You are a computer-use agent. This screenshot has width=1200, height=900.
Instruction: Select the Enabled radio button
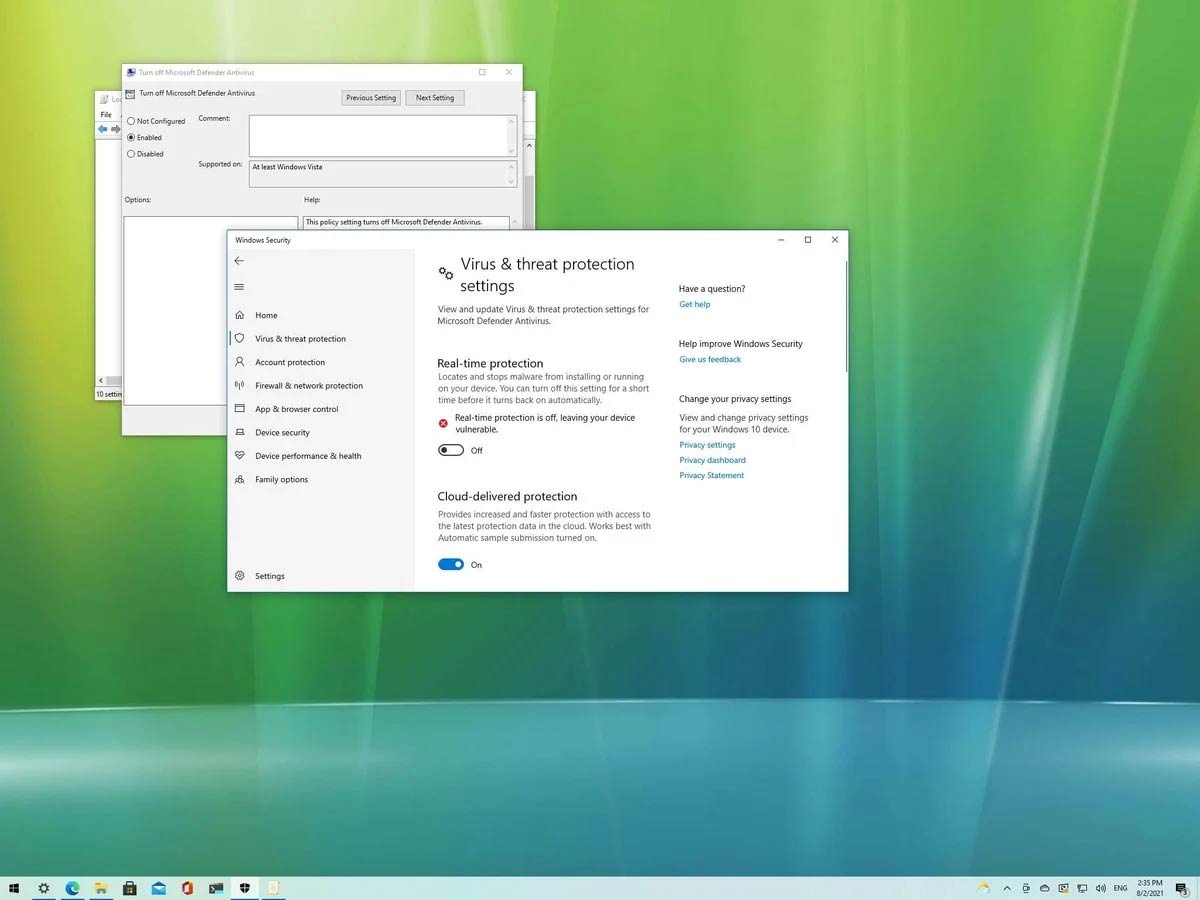tap(131, 137)
